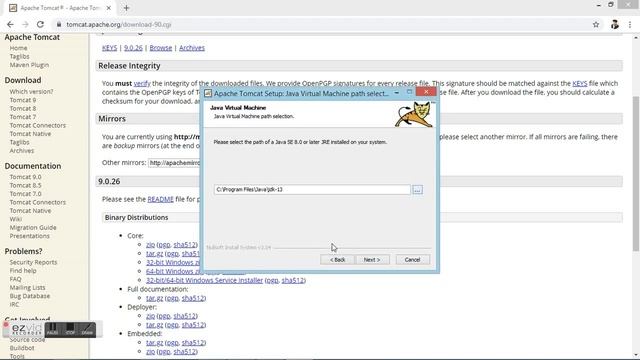Open the Browse link

(x=161, y=48)
